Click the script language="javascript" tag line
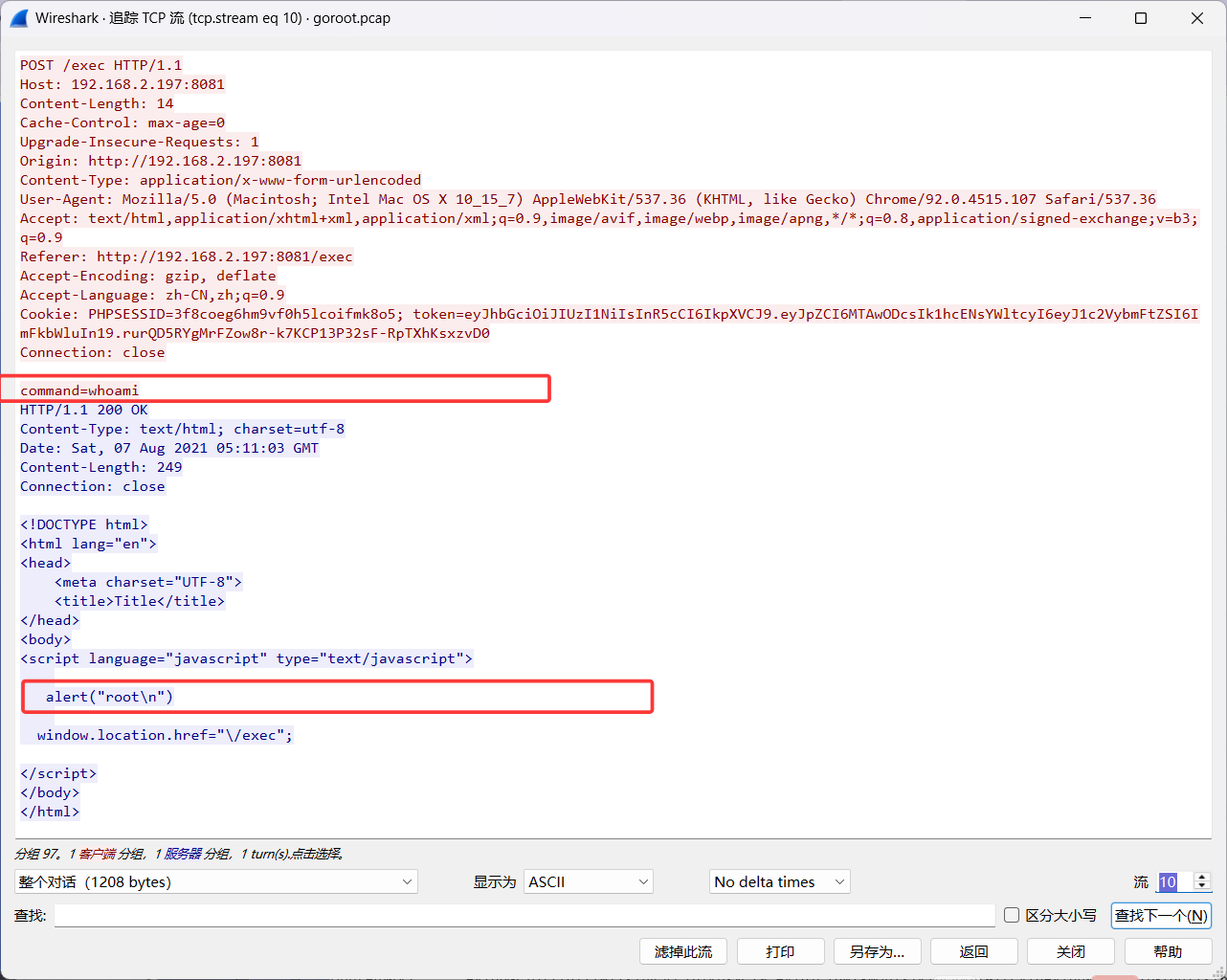The height and width of the screenshot is (980, 1227). pyautogui.click(x=246, y=658)
